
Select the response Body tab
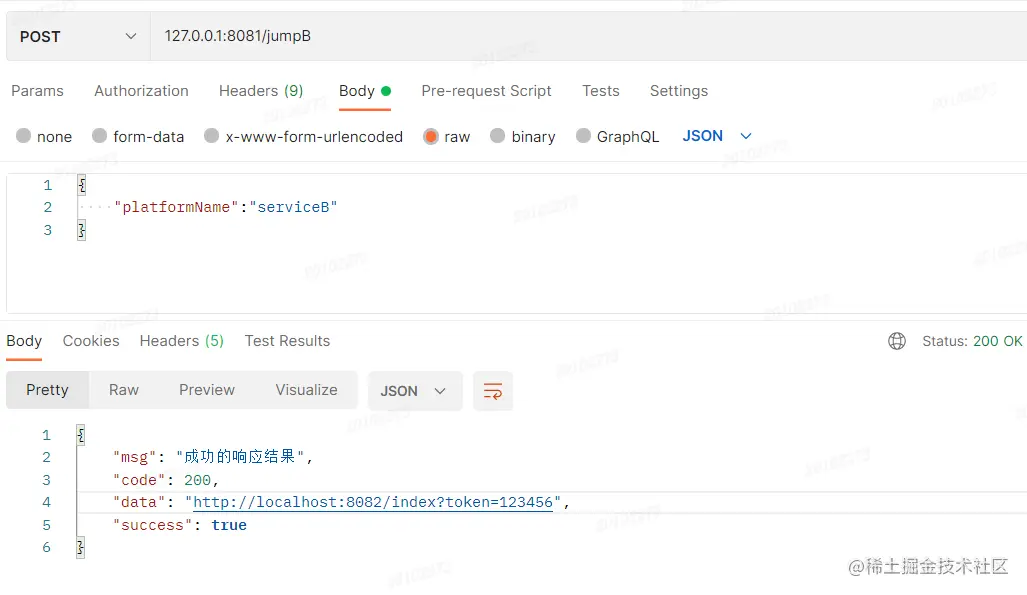click(24, 341)
